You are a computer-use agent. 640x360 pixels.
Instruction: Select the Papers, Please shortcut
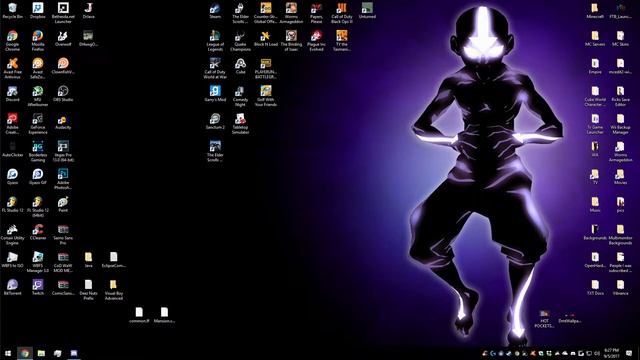click(x=316, y=13)
